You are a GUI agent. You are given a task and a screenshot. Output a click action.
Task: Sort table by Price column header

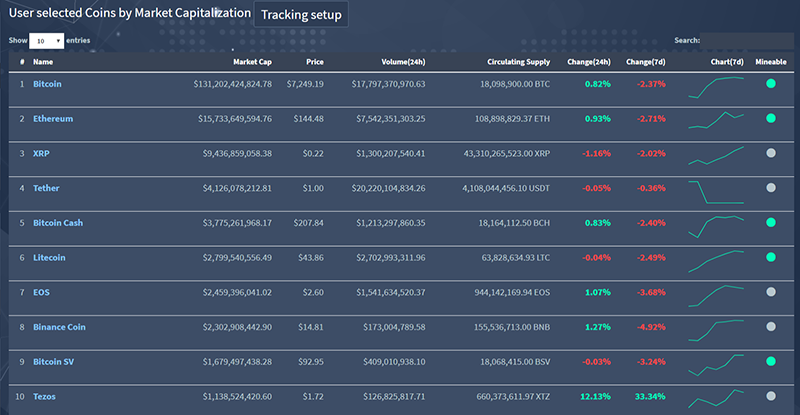tap(315, 62)
